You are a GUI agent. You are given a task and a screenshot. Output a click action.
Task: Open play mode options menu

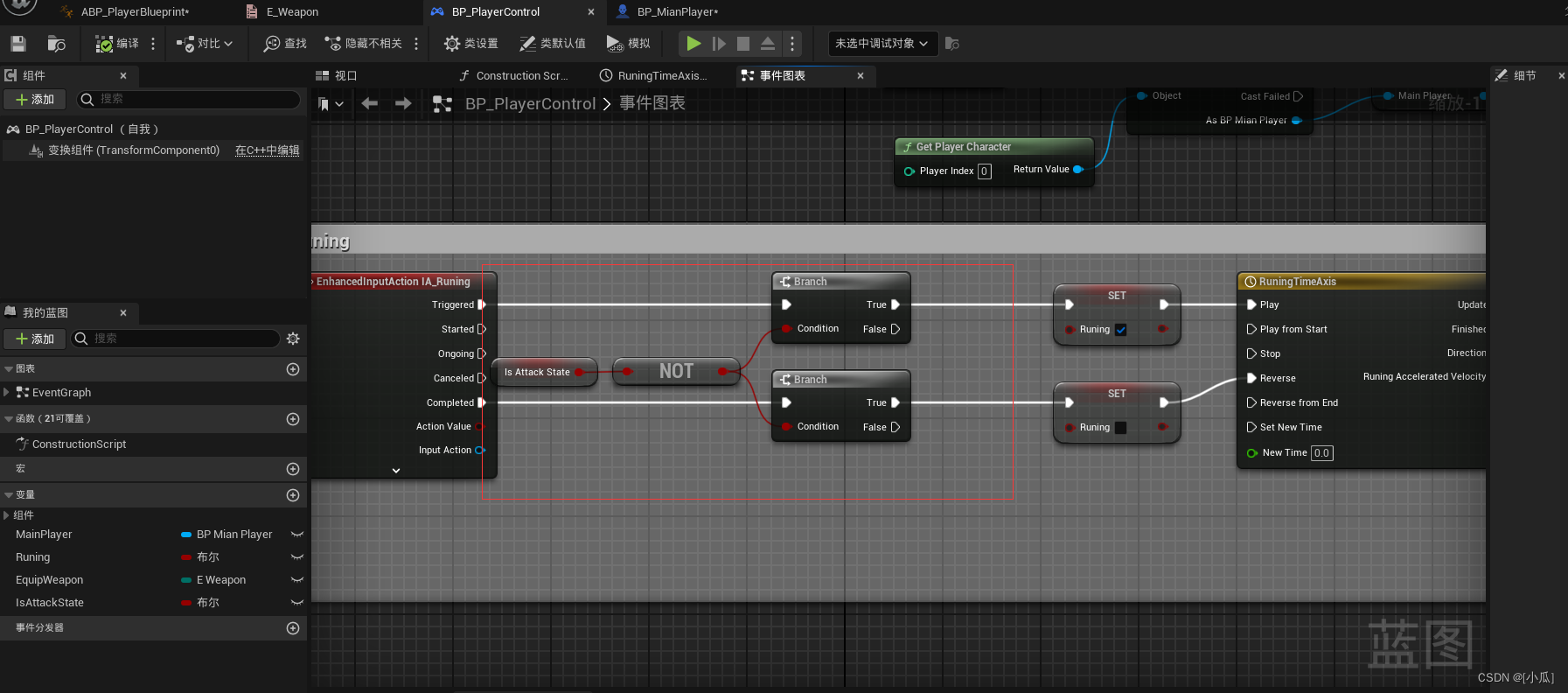pos(792,44)
